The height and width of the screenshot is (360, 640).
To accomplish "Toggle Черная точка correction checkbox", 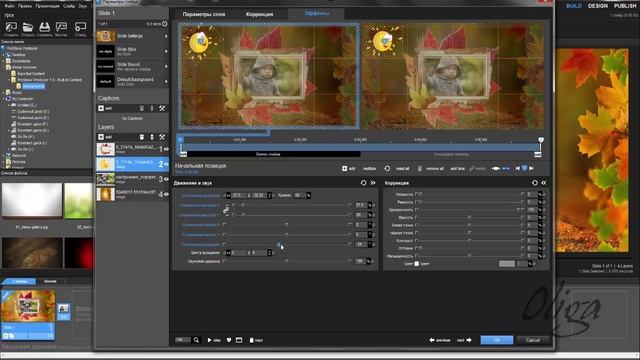I will pos(416,233).
